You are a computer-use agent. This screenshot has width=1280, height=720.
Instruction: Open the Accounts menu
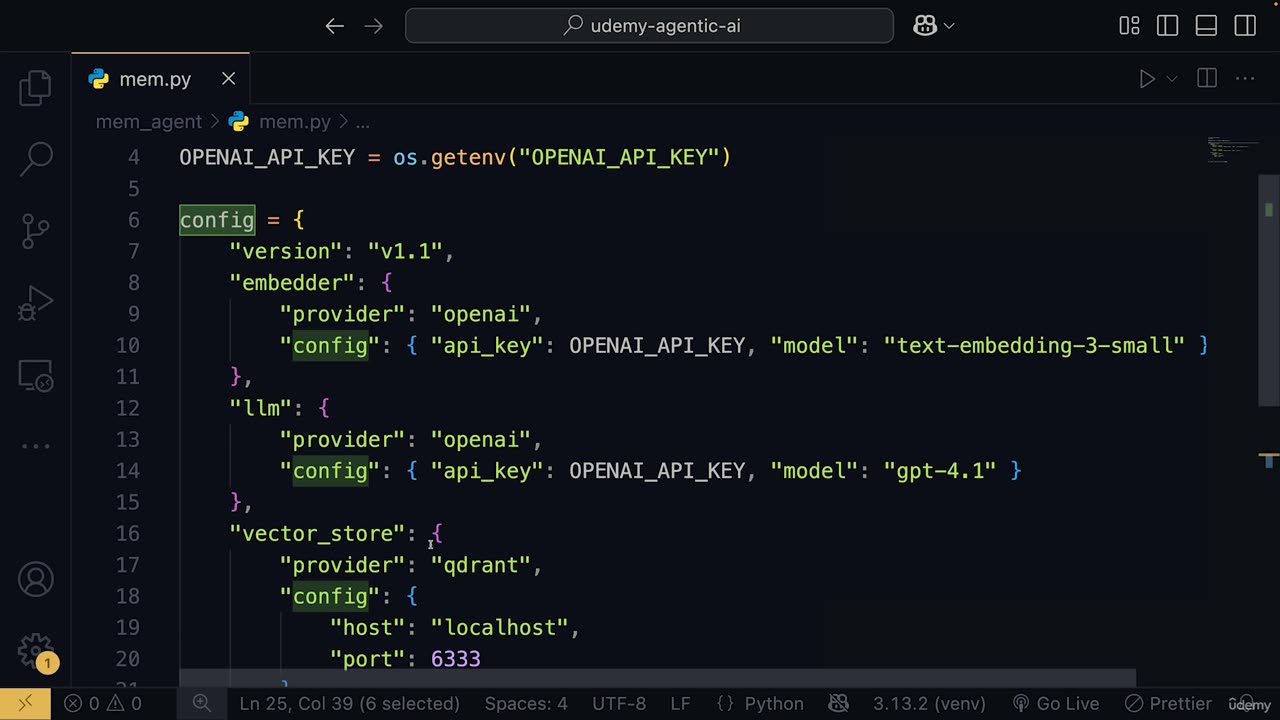tap(35, 580)
